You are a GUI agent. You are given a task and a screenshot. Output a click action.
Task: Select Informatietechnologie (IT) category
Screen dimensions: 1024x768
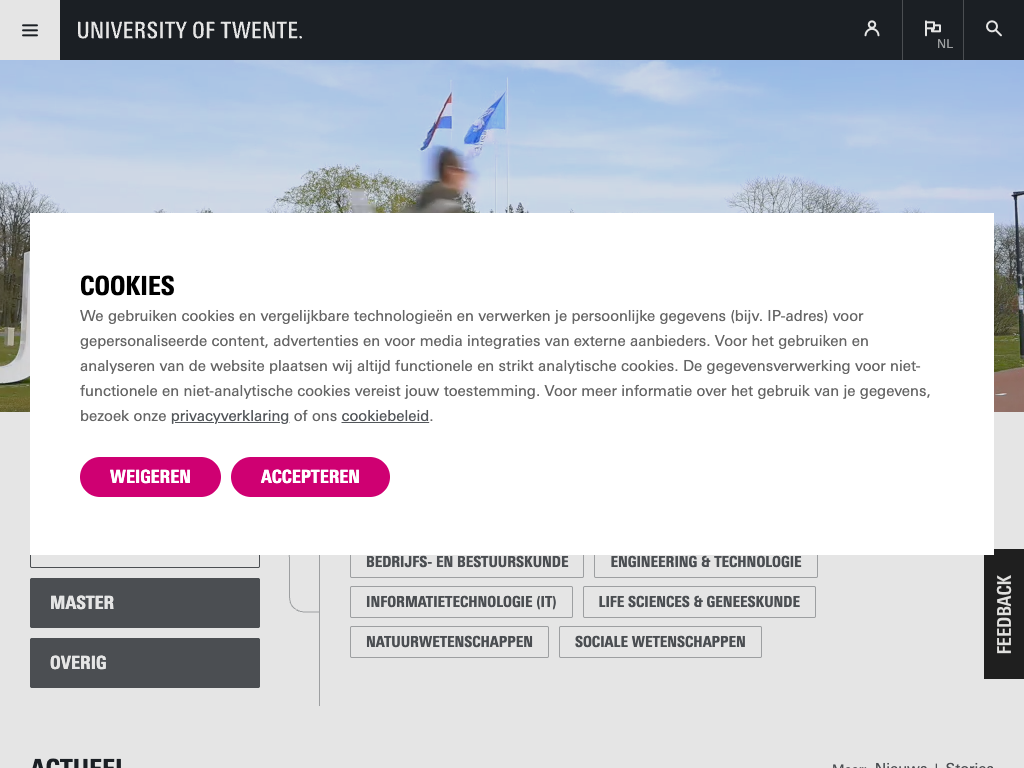pos(461,602)
